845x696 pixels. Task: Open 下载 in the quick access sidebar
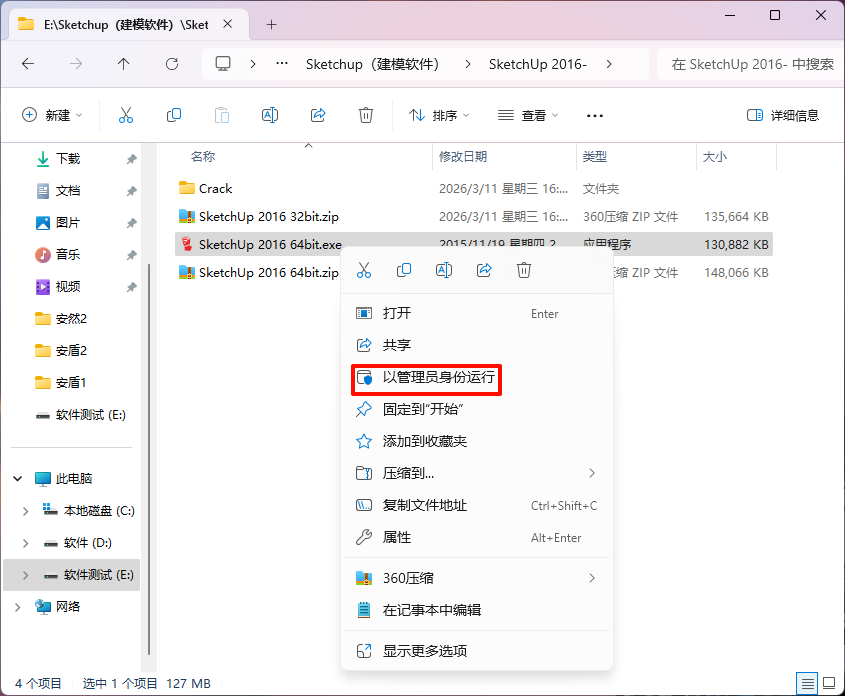(68, 158)
